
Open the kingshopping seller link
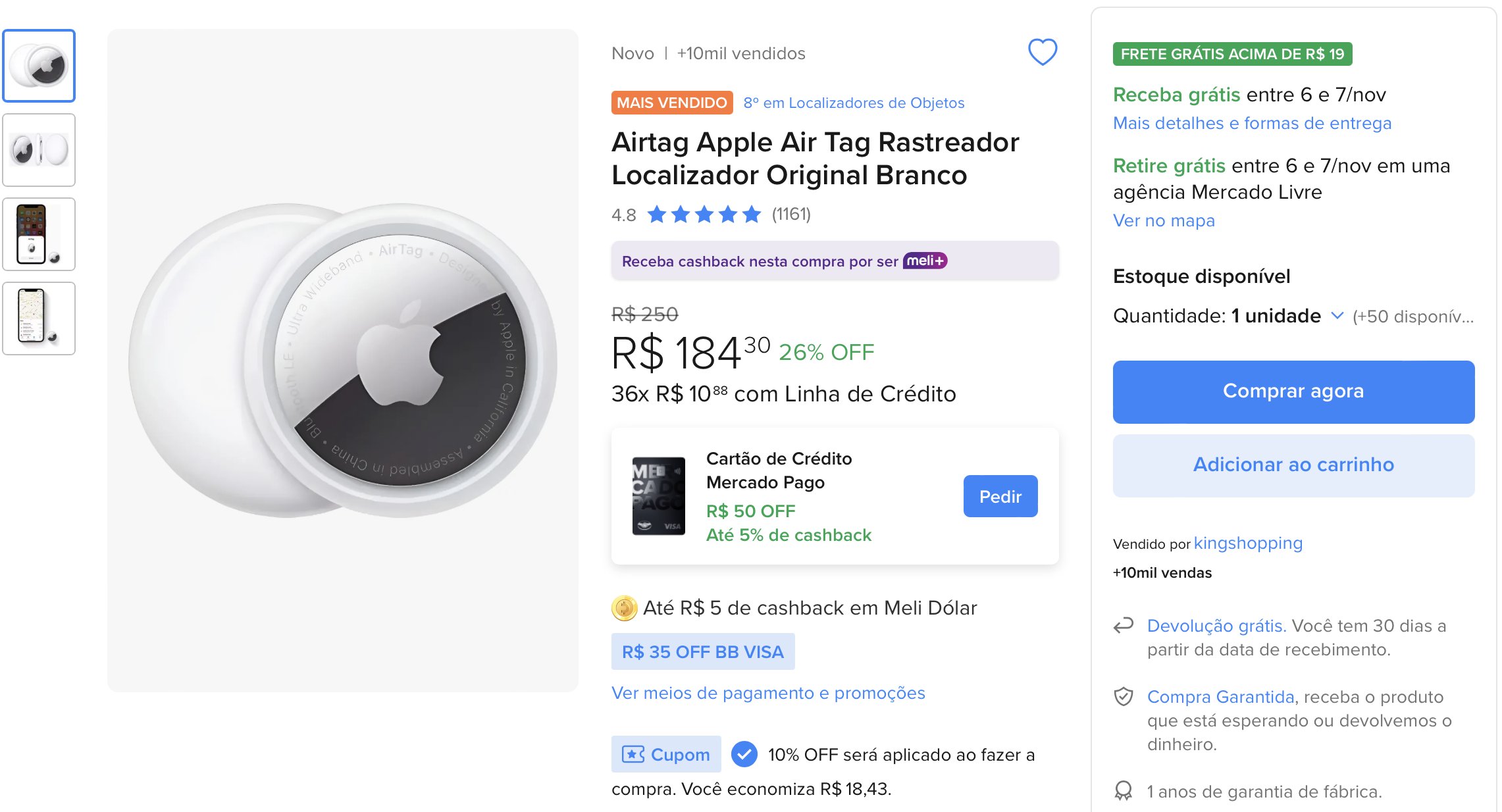tap(1248, 543)
